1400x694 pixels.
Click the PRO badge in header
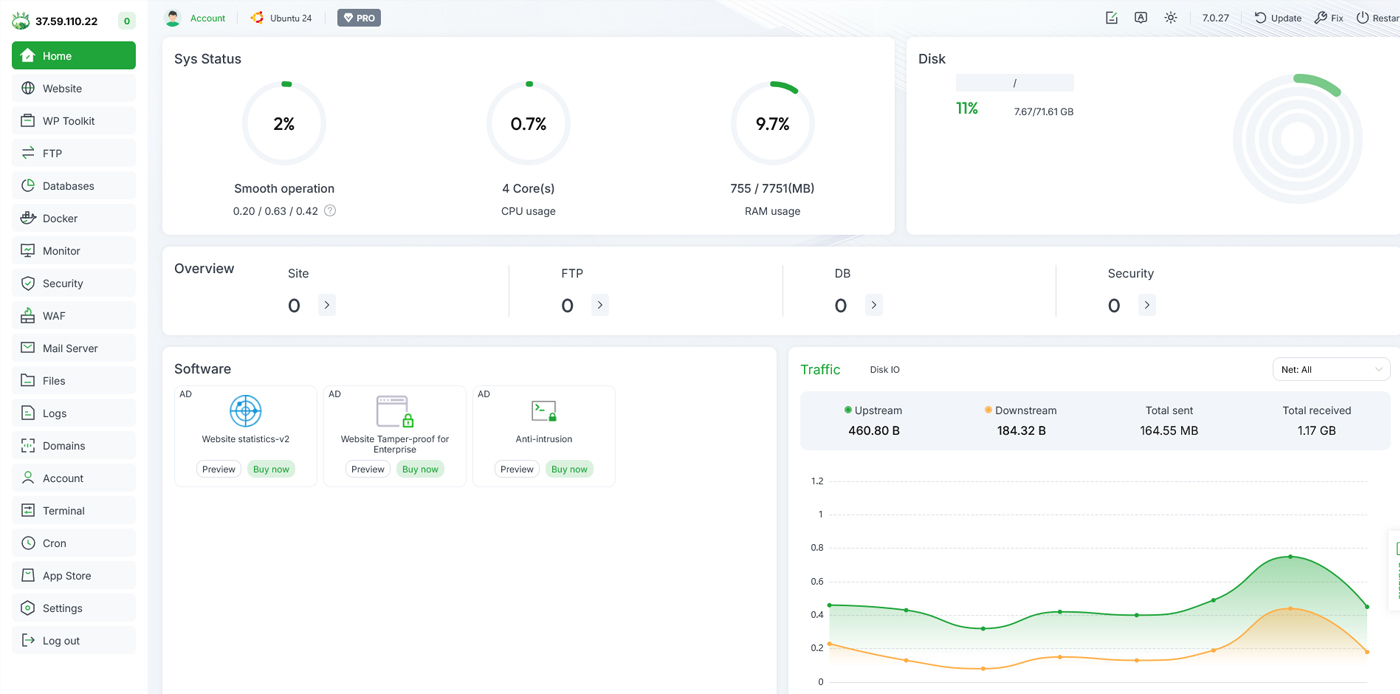point(358,18)
